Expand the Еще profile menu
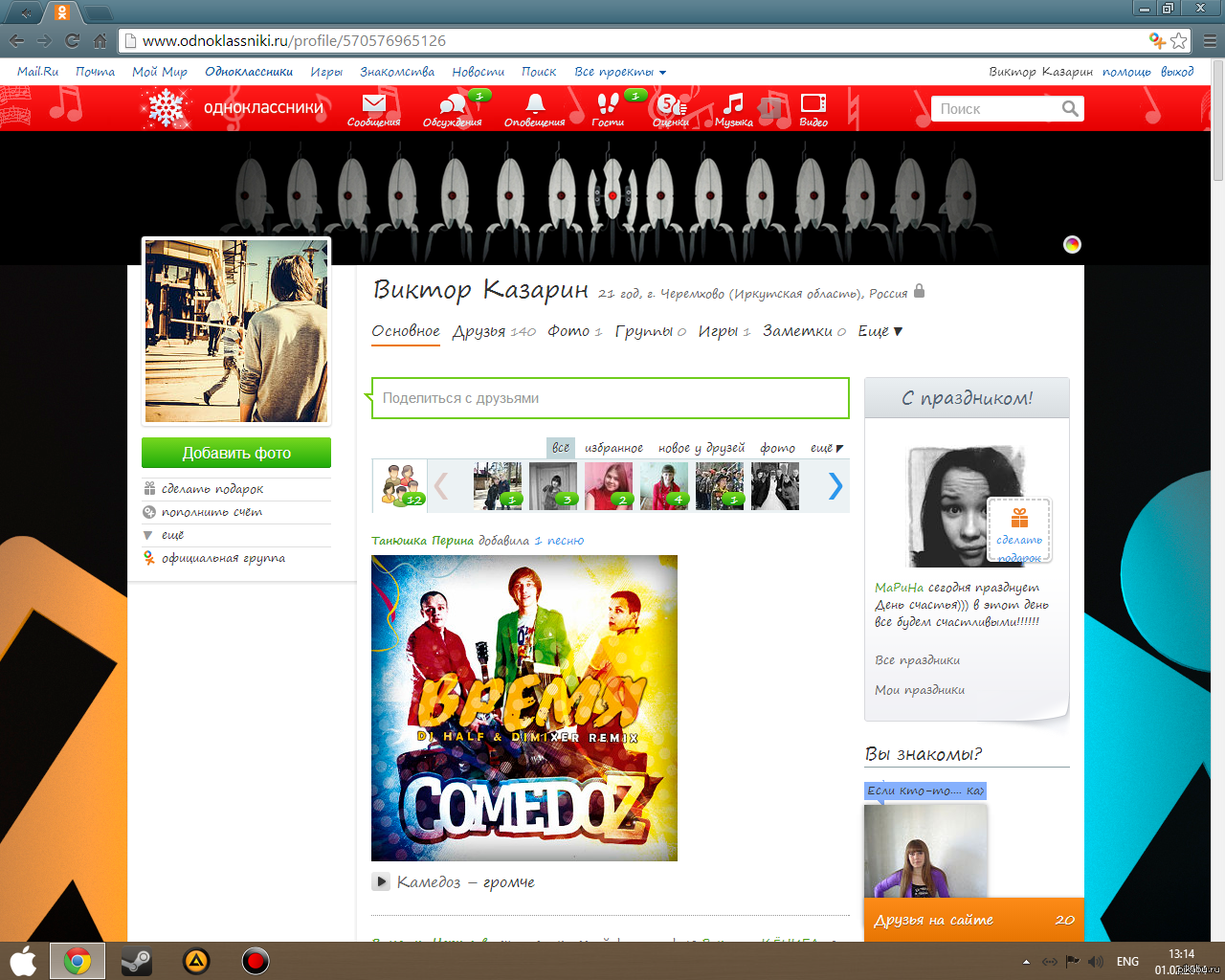 (880, 331)
